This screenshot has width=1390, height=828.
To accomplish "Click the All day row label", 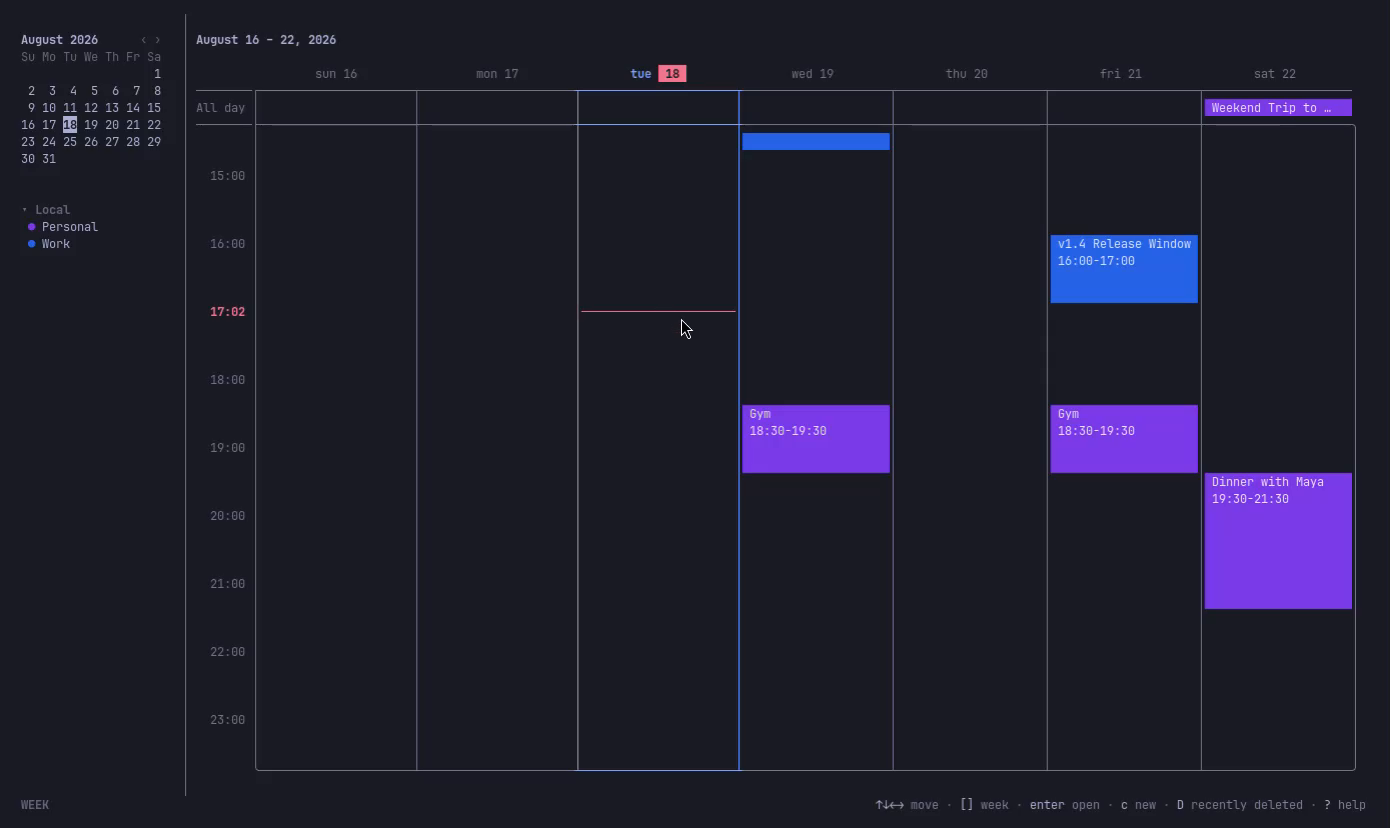I will 220,108.
